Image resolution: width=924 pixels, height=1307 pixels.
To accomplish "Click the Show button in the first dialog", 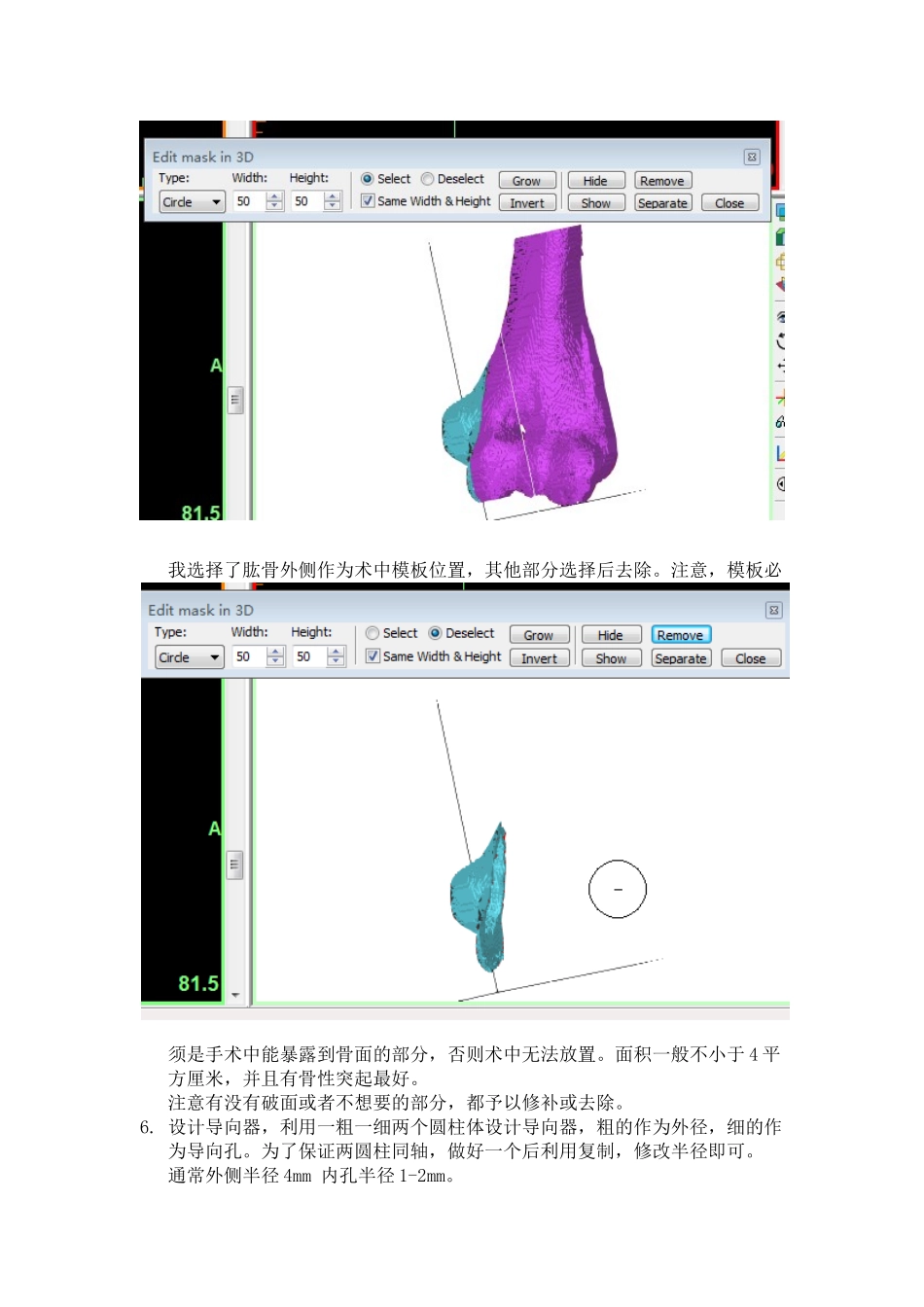I will 596,203.
